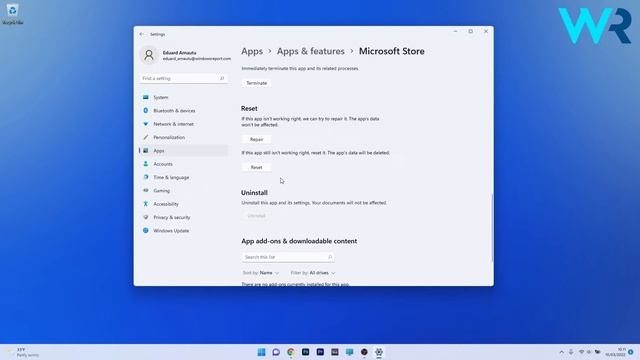Screen dimensions: 640x360
Task: Click the Settings window vertical scrollbar
Action: pyautogui.click(x=492, y=228)
